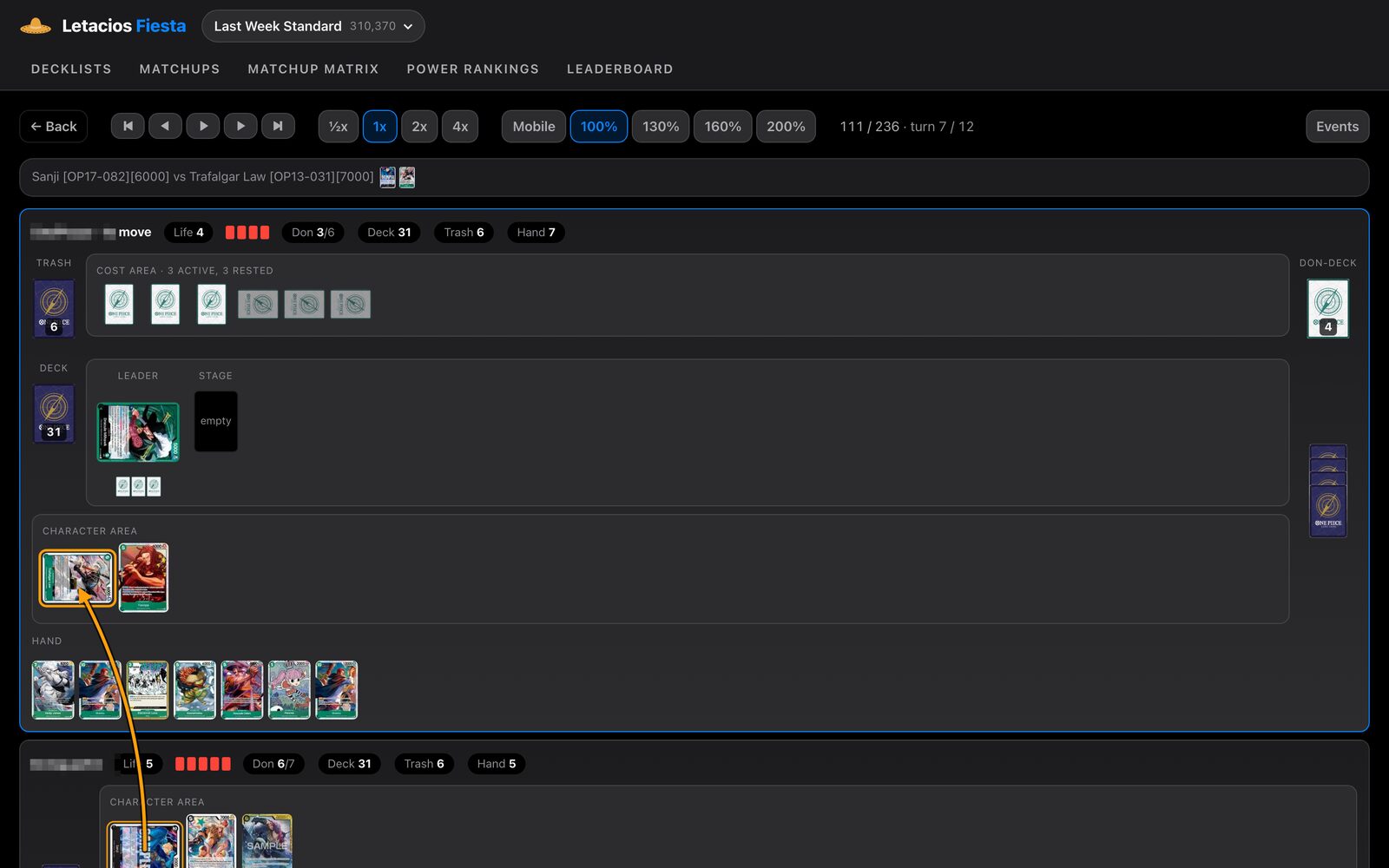Click the Trafalgar Law leader thumbnail in matchup bar
Screen dimensions: 1389x868
coord(407,177)
